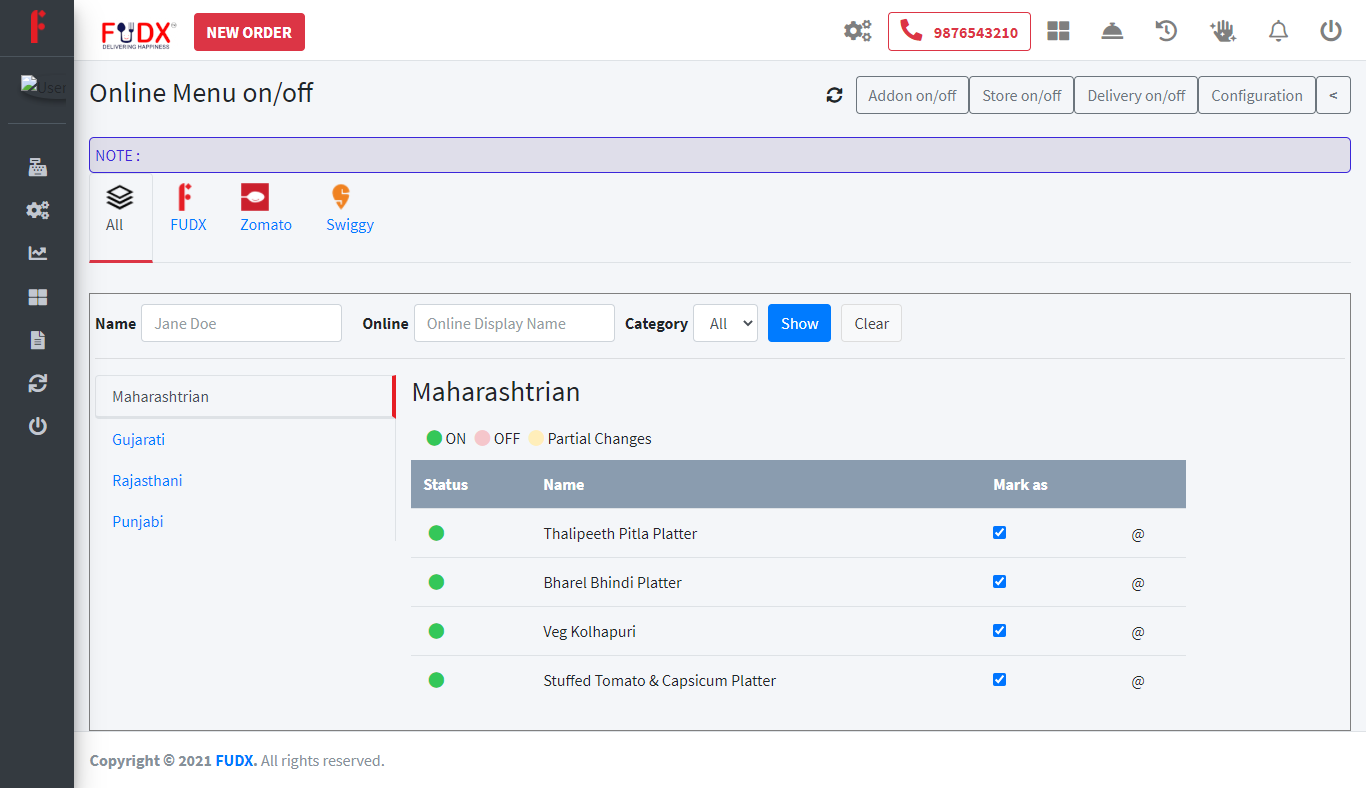Select the Gujarati category
Screen dimensions: 1366x788
(x=139, y=440)
